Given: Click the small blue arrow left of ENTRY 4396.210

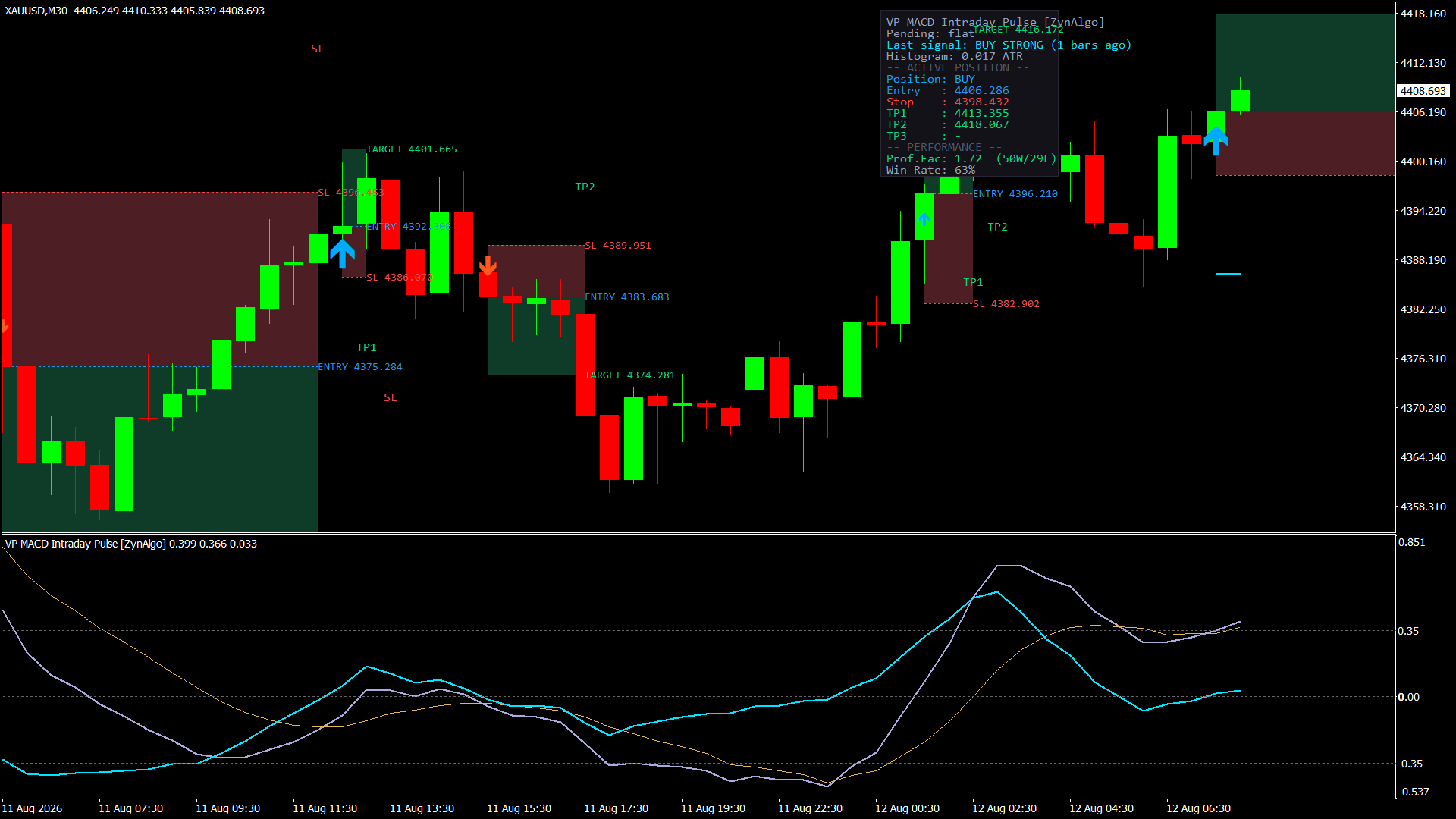Looking at the screenshot, I should tap(924, 219).
